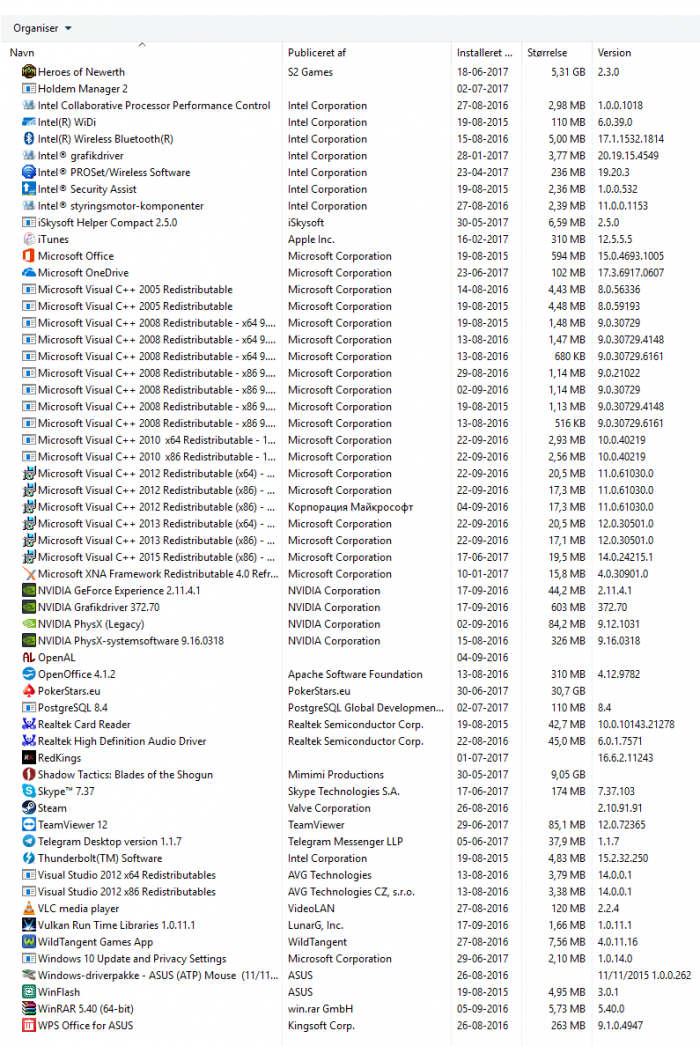This screenshot has height=1046, width=700.
Task: Click the Microsoft Office icon
Action: [29, 255]
